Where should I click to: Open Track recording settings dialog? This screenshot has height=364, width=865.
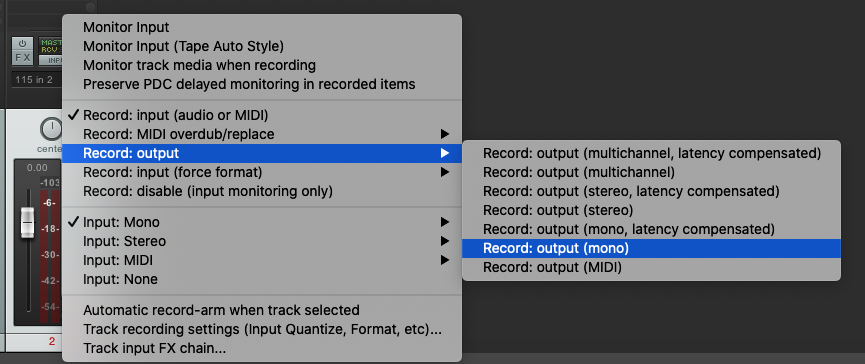pyautogui.click(x=261, y=329)
